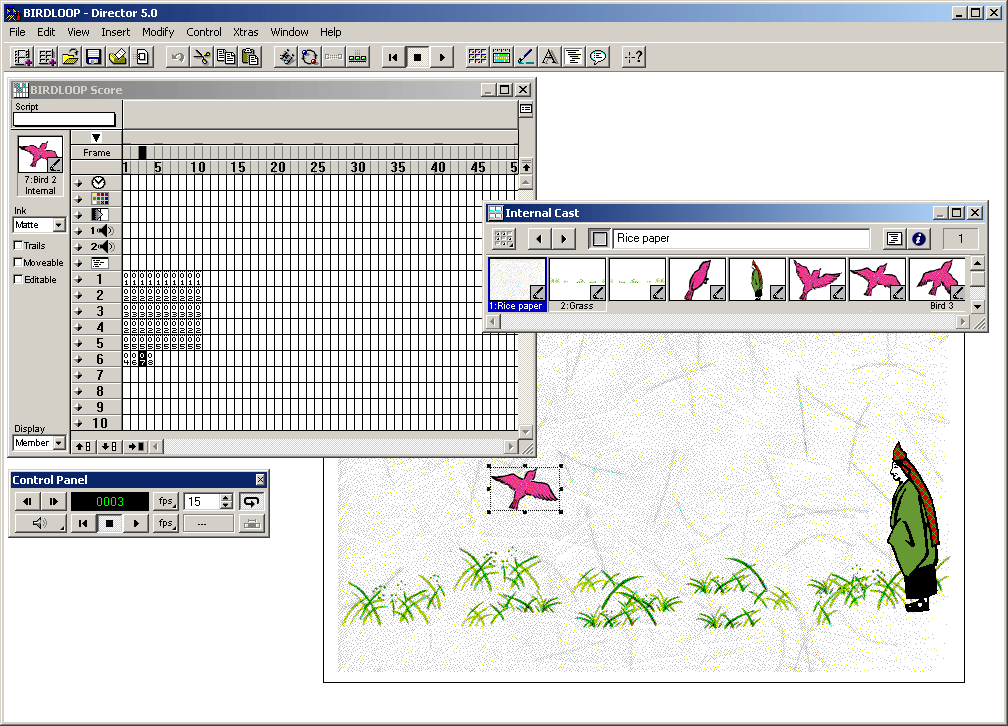Open the Paint window from the toolbar

tap(525, 57)
